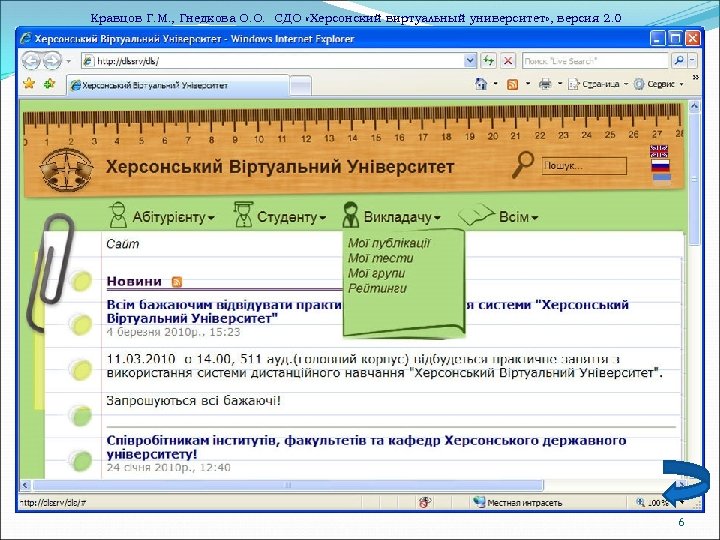Open the Всім dropdown menu
Viewport: 720px width, 540px height.
tap(518, 217)
